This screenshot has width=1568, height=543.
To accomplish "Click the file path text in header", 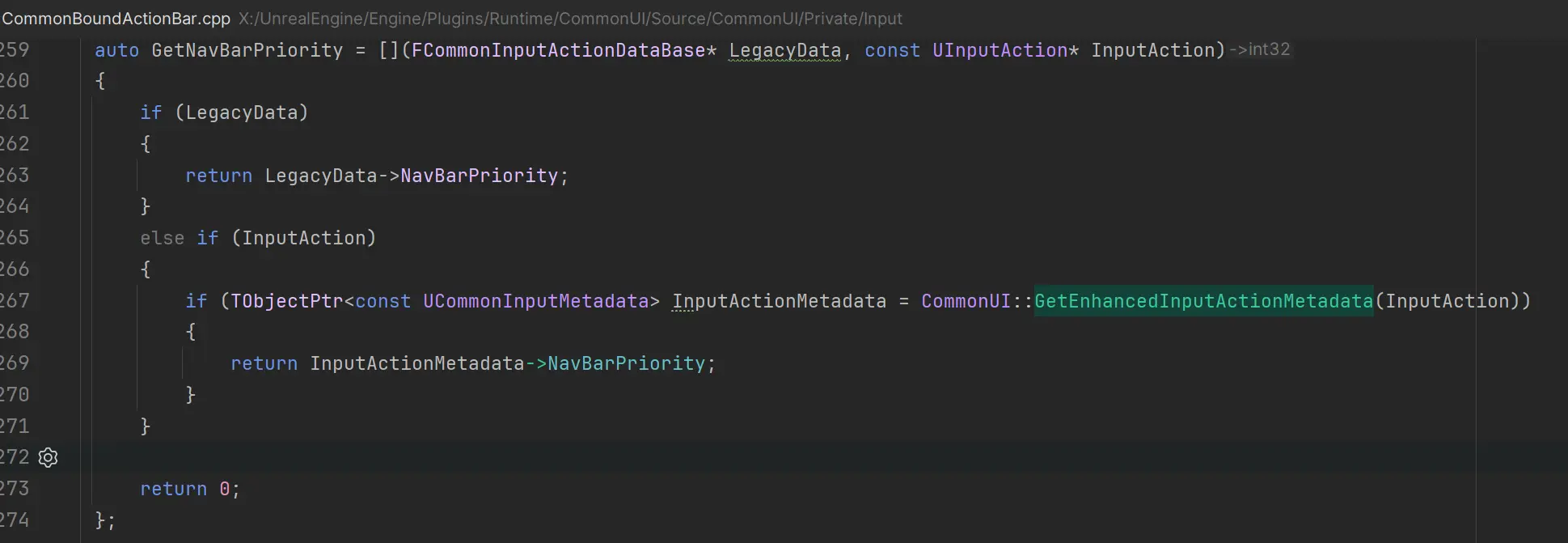I will point(570,18).
